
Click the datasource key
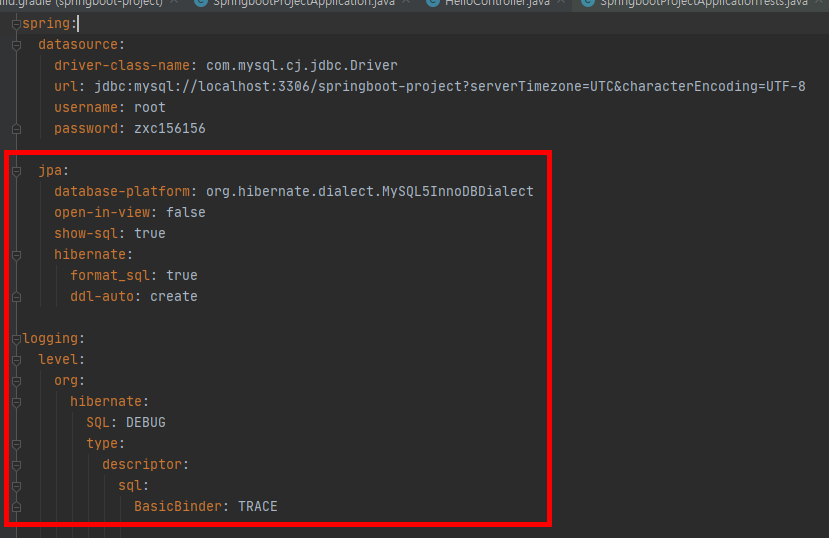78,44
